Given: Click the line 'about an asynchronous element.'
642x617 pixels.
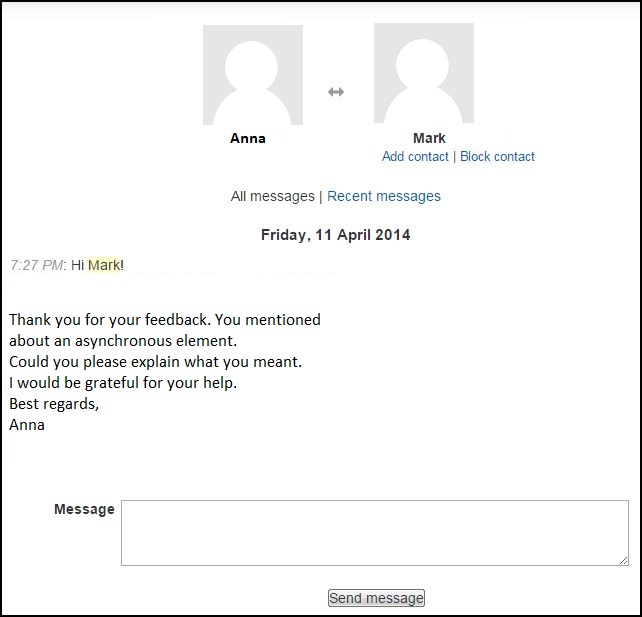Looking at the screenshot, I should 123,341.
